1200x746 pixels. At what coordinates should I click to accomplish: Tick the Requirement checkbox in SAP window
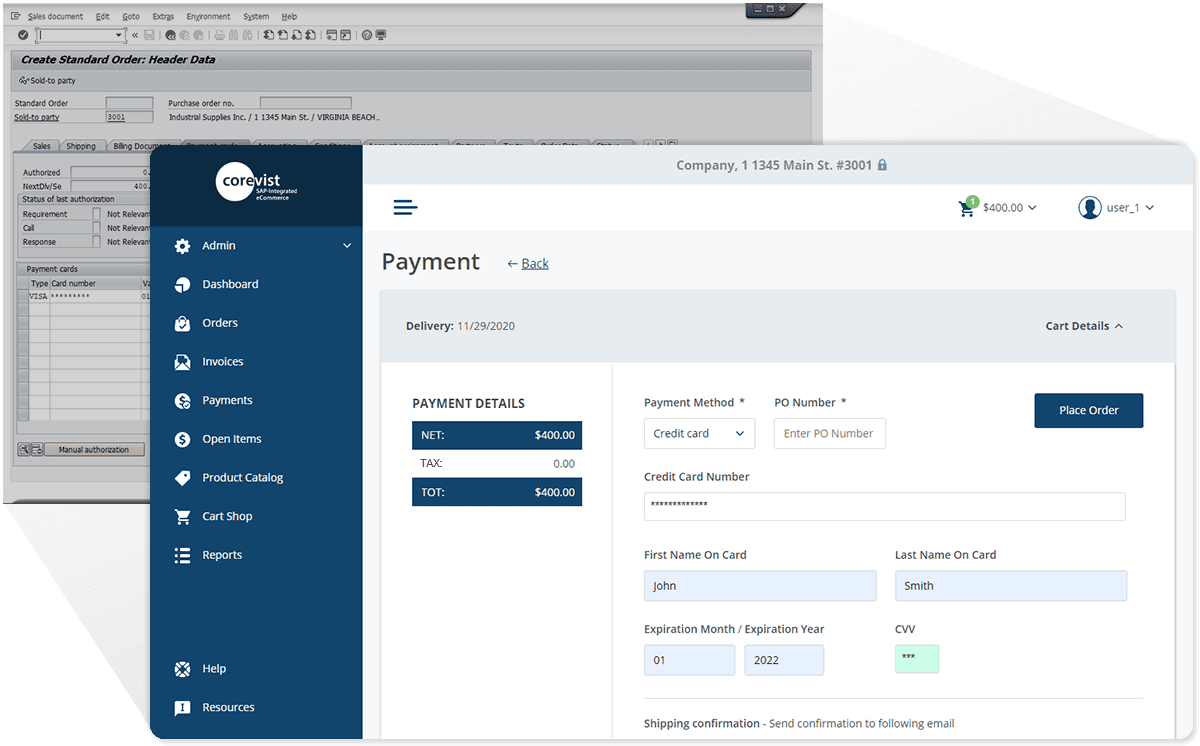(x=96, y=214)
